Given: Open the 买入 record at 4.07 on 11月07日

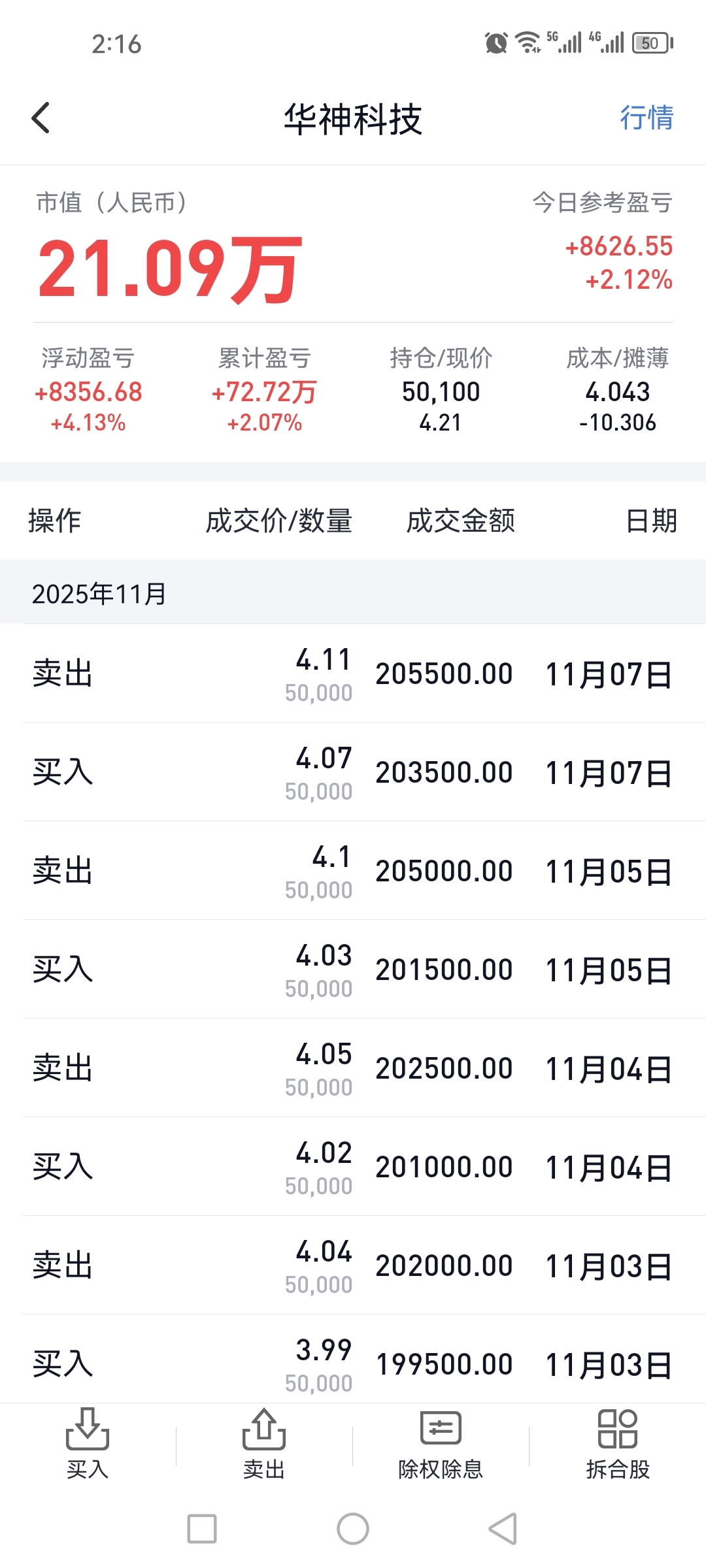Looking at the screenshot, I should 353,772.
